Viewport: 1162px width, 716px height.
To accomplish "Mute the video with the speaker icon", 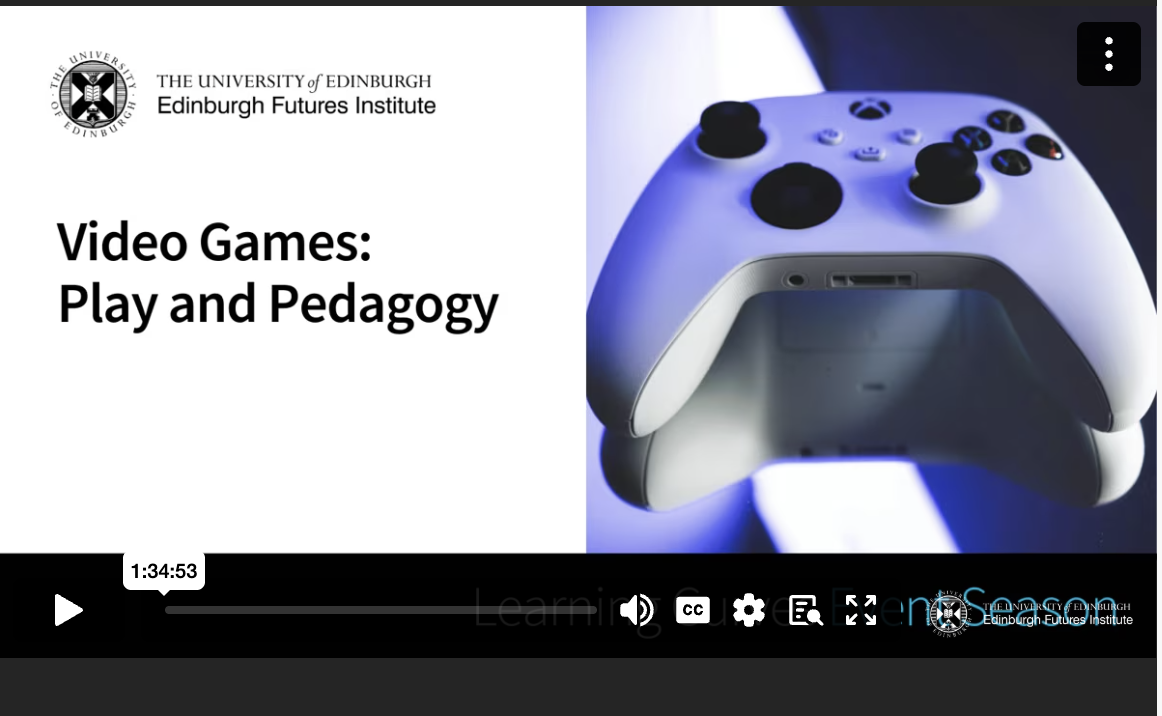I will (636, 609).
